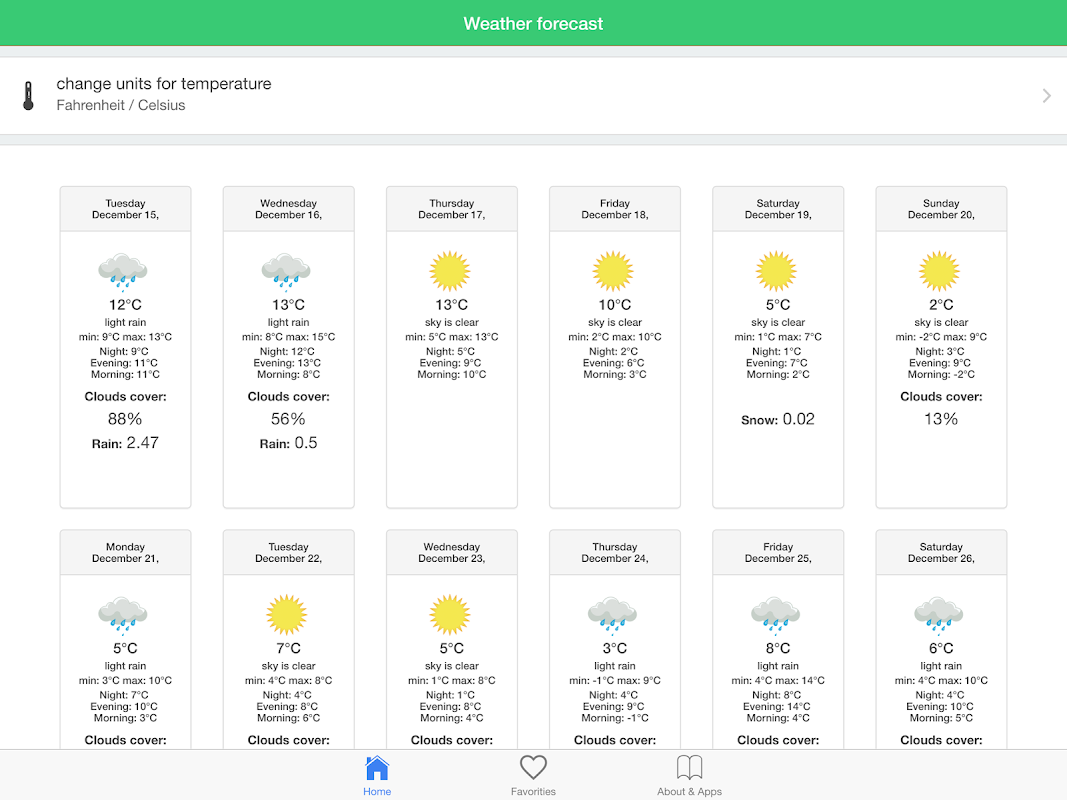Open the temperature units chevron arrow

1047,96
